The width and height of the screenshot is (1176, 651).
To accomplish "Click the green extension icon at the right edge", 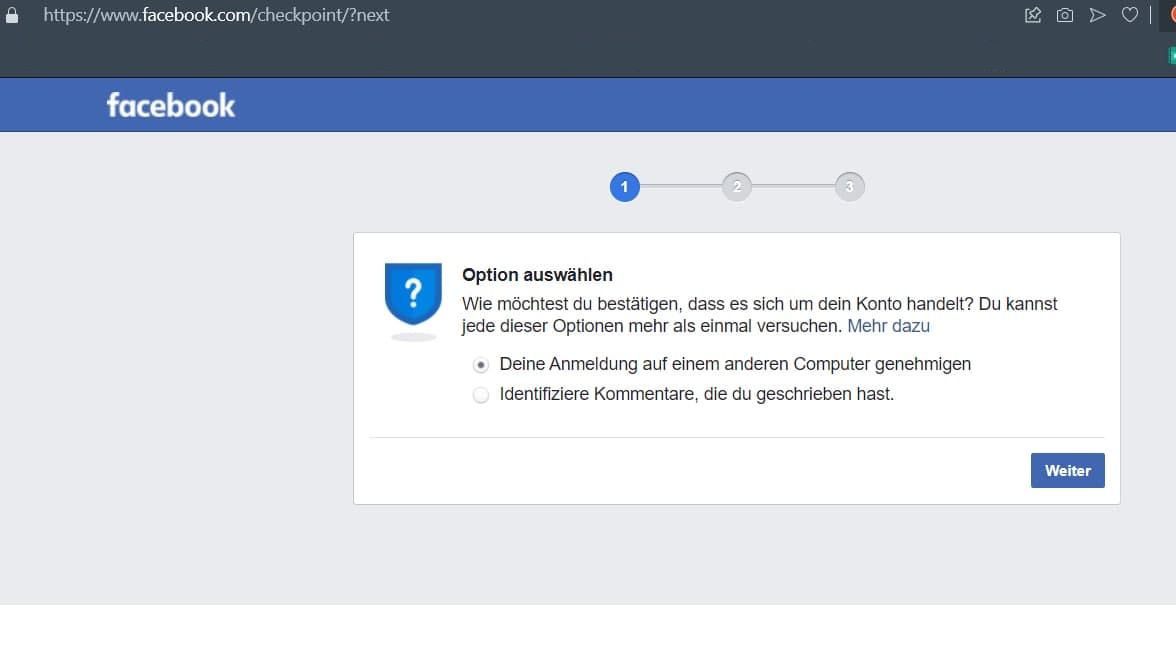I will 1172,56.
